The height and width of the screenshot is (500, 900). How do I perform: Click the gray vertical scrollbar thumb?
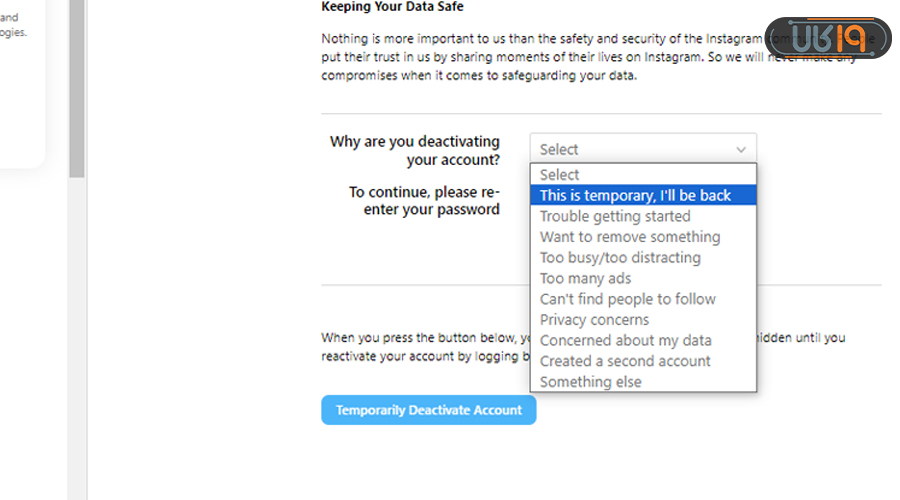pos(77,90)
